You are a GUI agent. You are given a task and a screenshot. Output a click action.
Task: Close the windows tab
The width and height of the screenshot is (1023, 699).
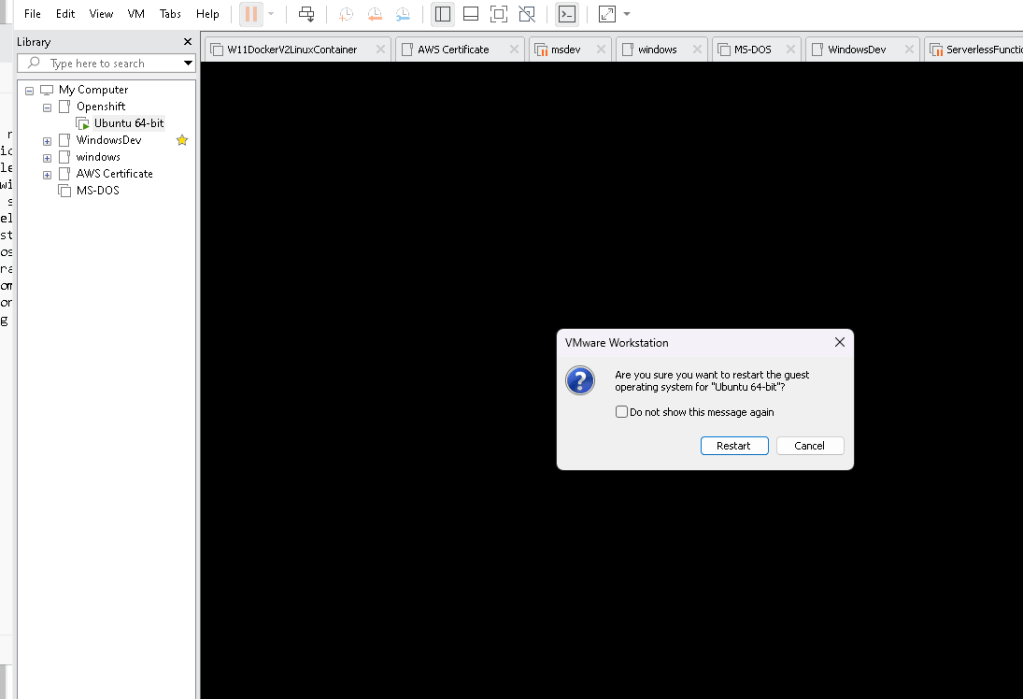click(697, 49)
